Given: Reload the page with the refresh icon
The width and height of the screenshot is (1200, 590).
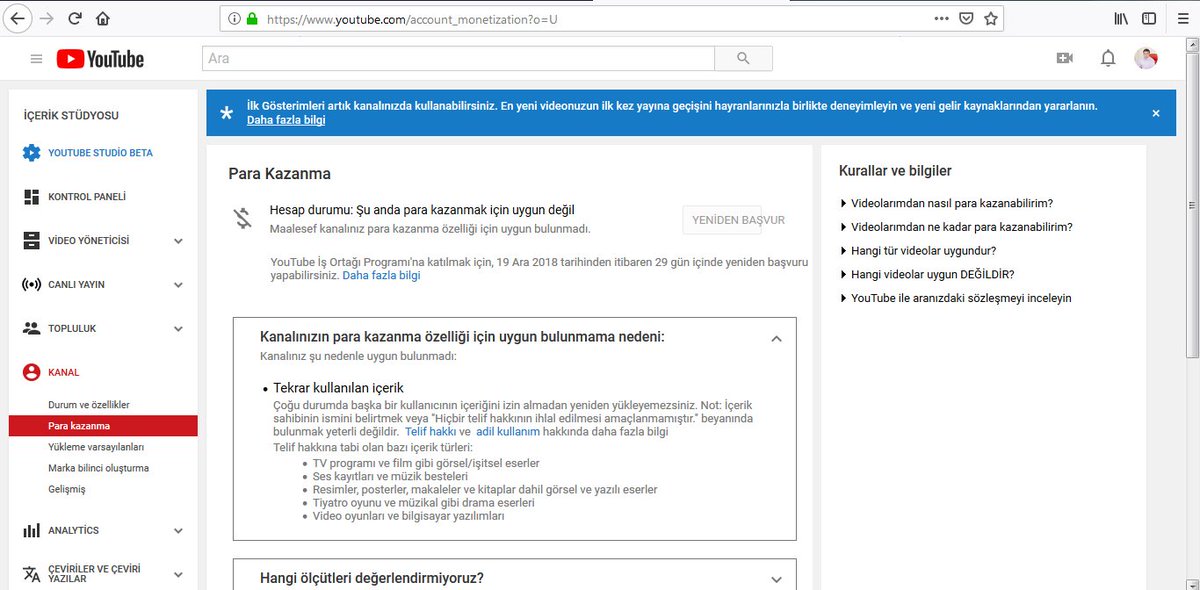Looking at the screenshot, I should [75, 18].
